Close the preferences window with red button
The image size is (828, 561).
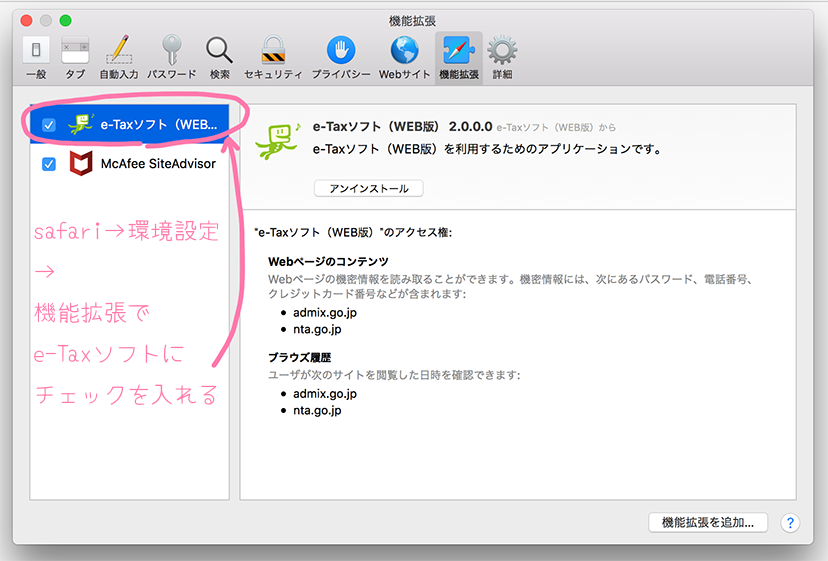(x=26, y=21)
